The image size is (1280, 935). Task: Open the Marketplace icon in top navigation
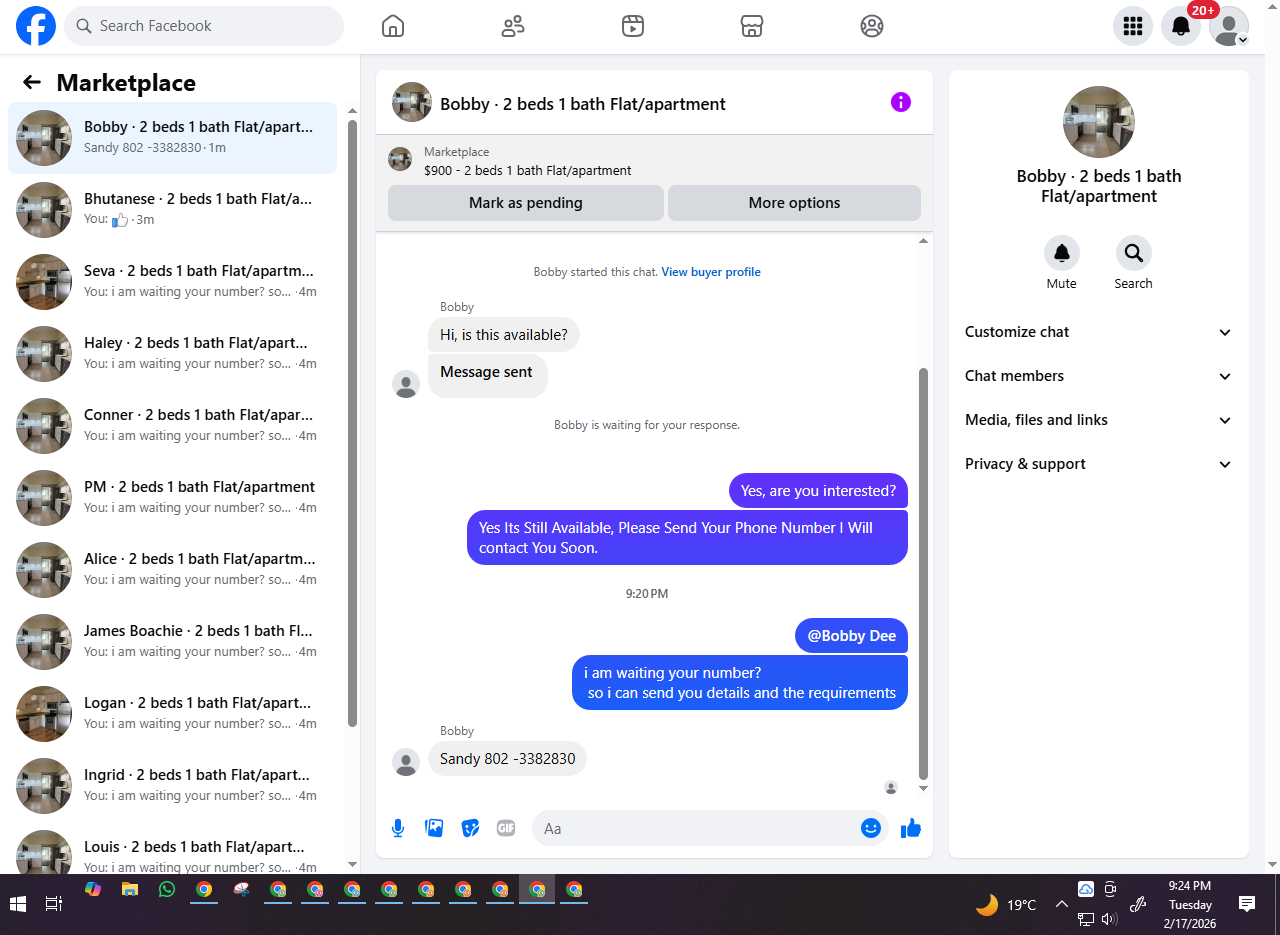tap(752, 26)
